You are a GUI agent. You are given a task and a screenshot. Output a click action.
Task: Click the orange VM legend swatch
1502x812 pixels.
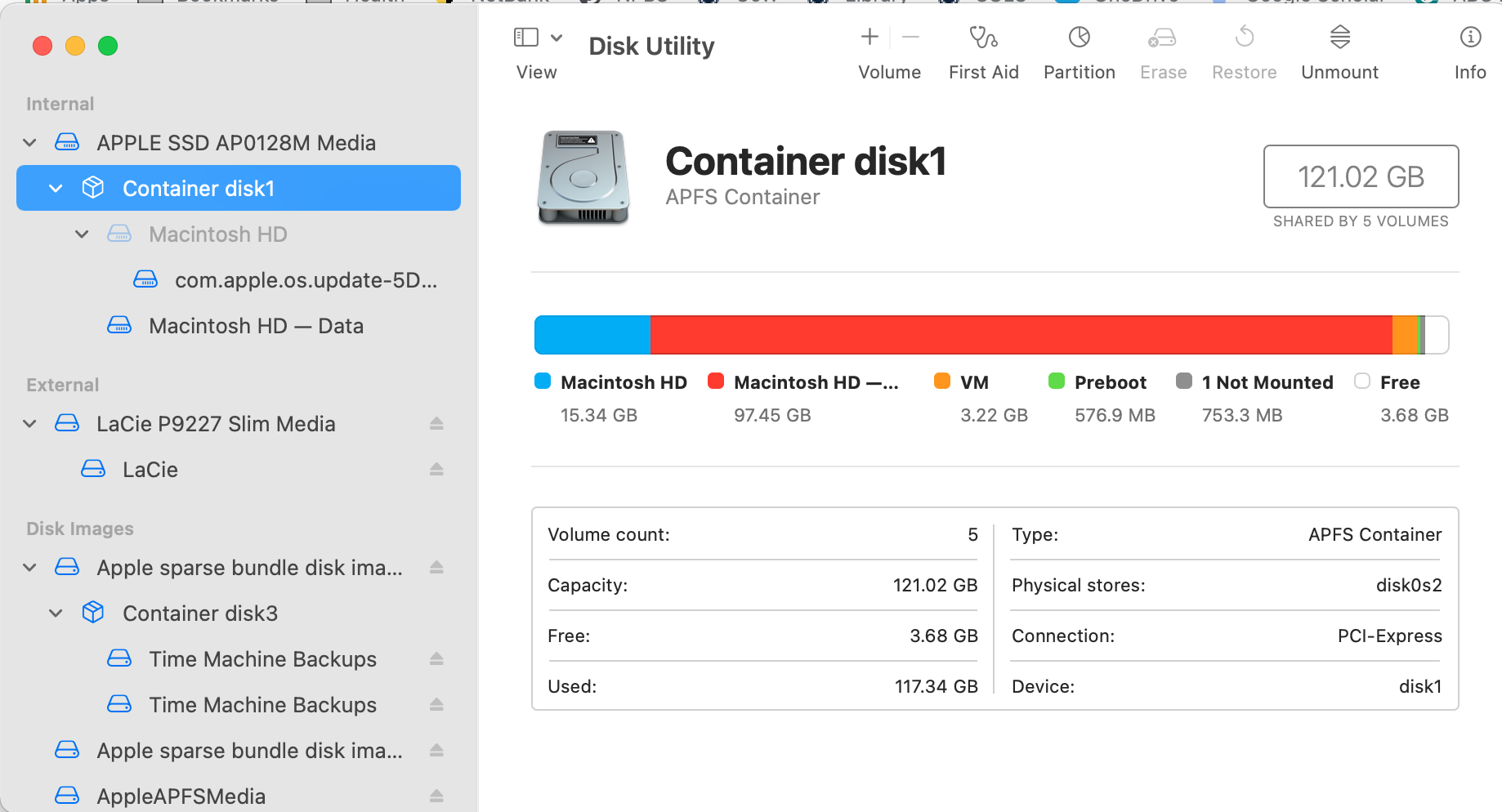[942, 381]
